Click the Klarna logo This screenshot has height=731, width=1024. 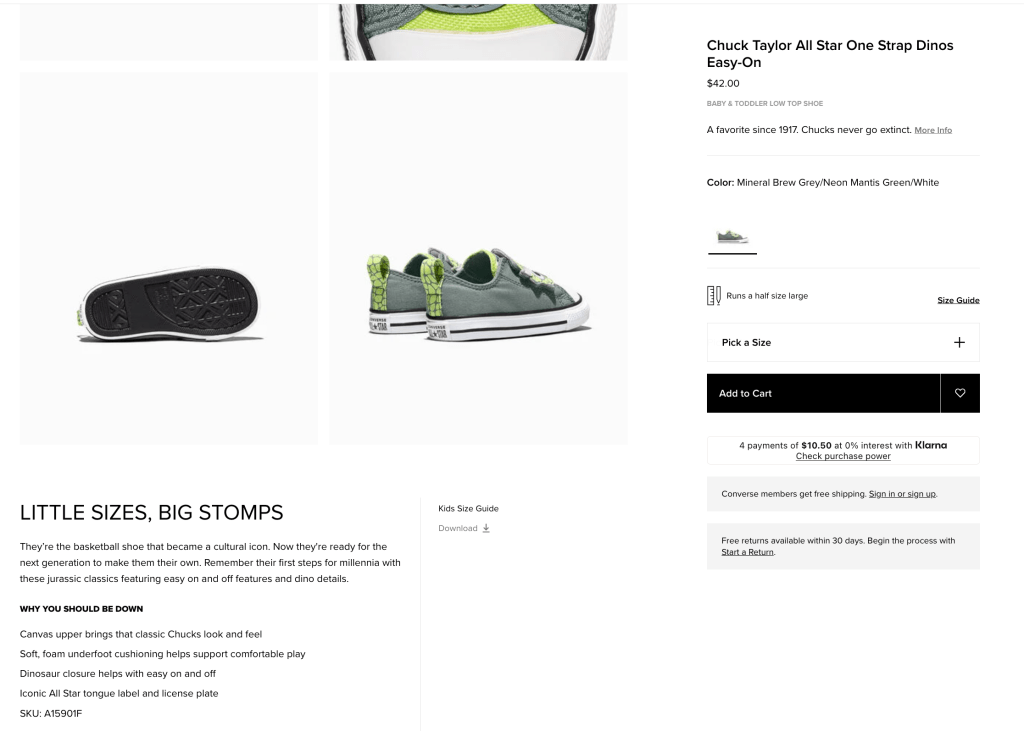tap(931, 445)
